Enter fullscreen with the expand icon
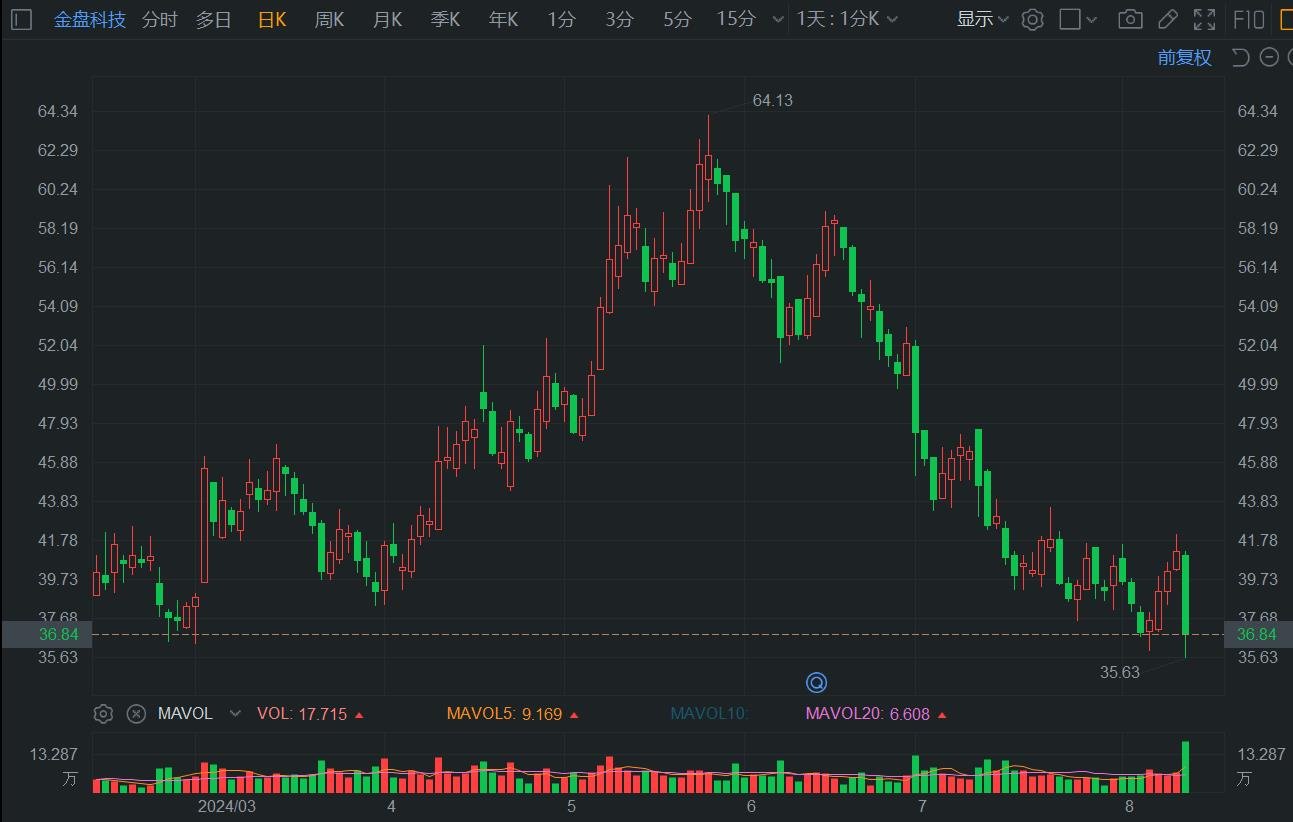The image size is (1293, 822). [1204, 19]
